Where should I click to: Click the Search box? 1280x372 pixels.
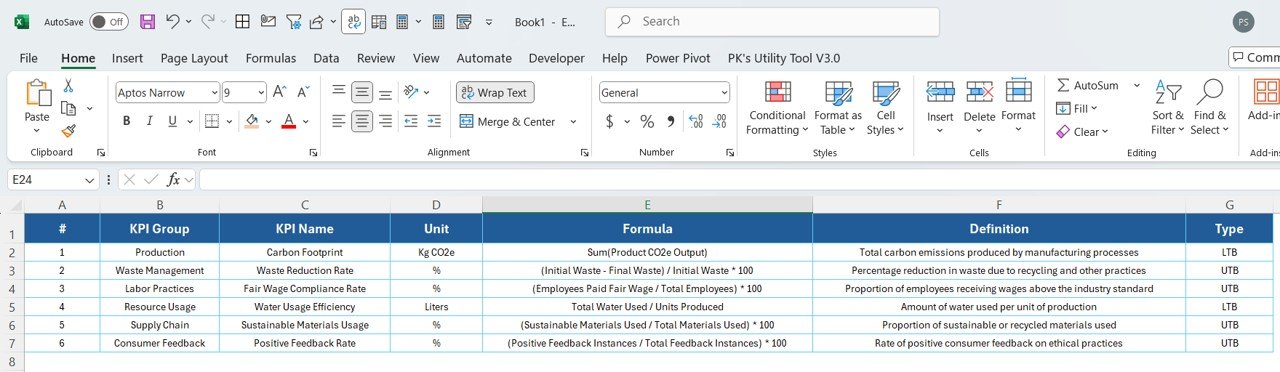[772, 21]
